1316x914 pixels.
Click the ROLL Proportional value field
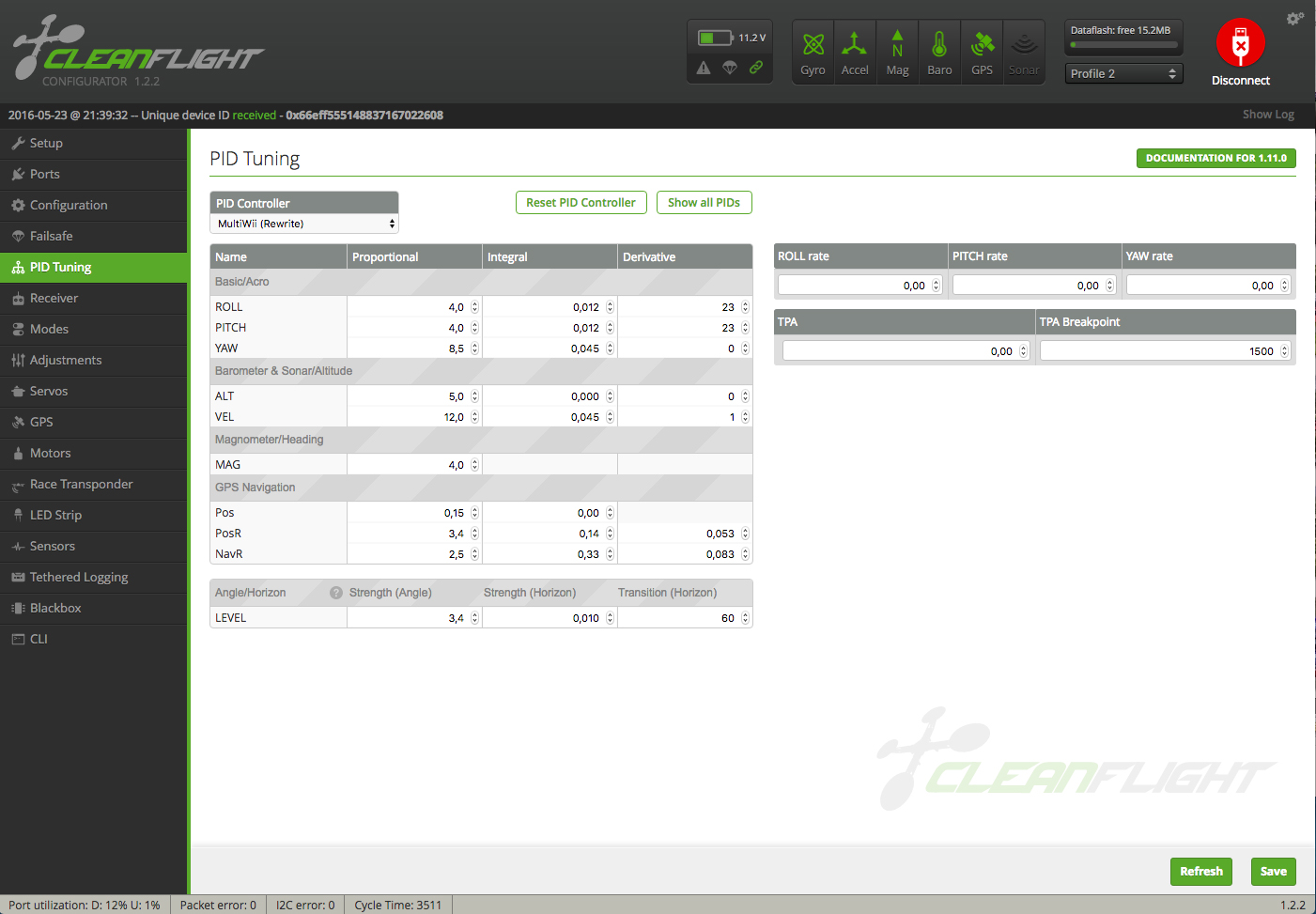click(414, 307)
